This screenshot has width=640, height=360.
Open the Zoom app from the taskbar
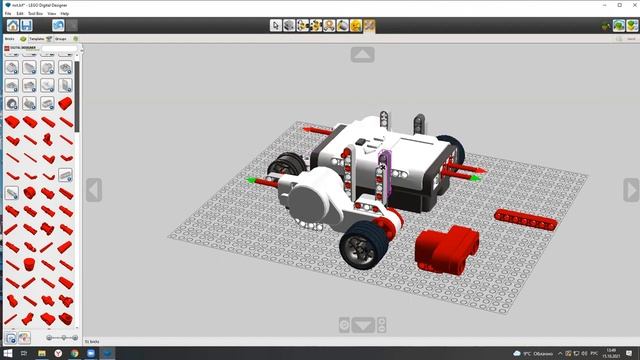pyautogui.click(x=91, y=353)
